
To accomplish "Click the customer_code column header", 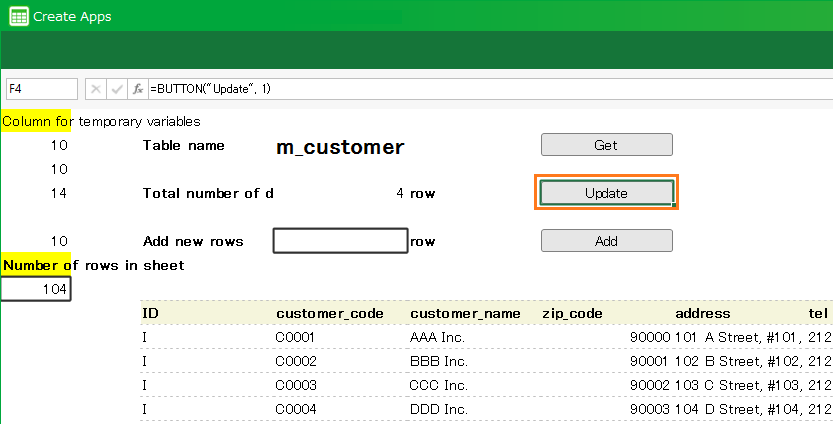I will pos(330,313).
